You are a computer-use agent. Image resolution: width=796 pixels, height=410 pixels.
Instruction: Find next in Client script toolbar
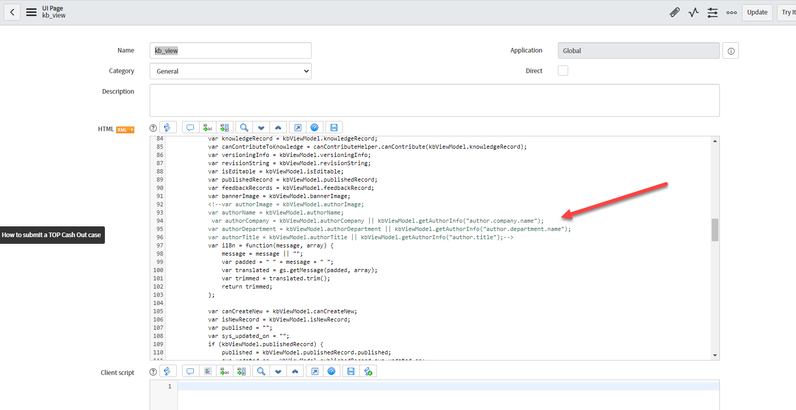pos(278,372)
